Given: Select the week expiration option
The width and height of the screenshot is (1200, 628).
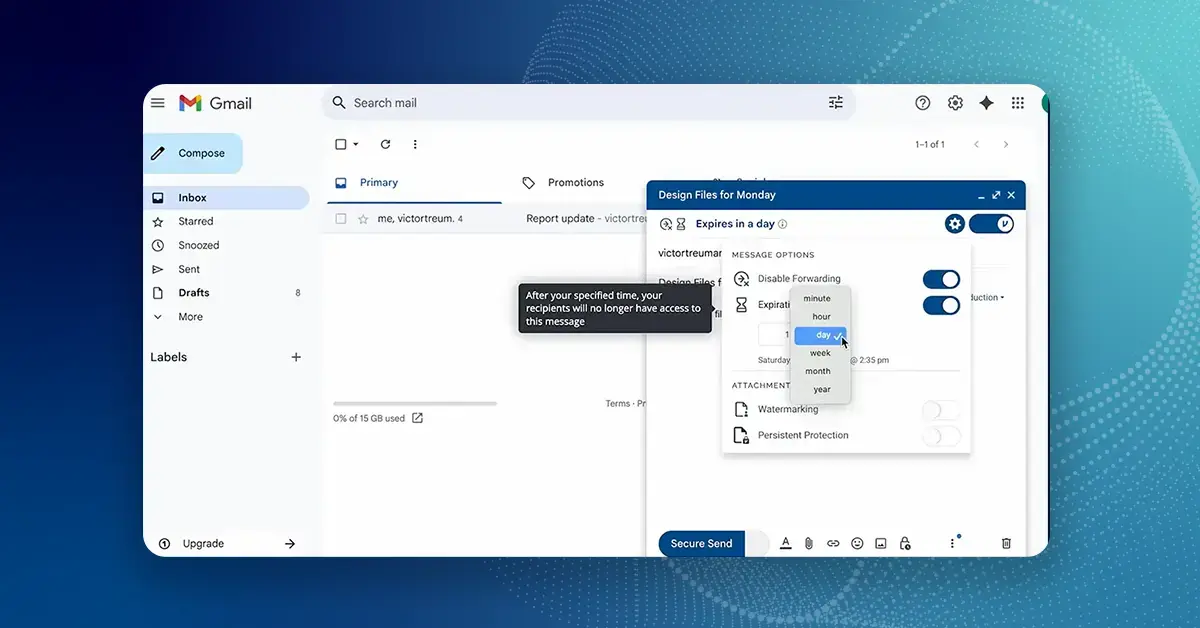Looking at the screenshot, I should [818, 353].
